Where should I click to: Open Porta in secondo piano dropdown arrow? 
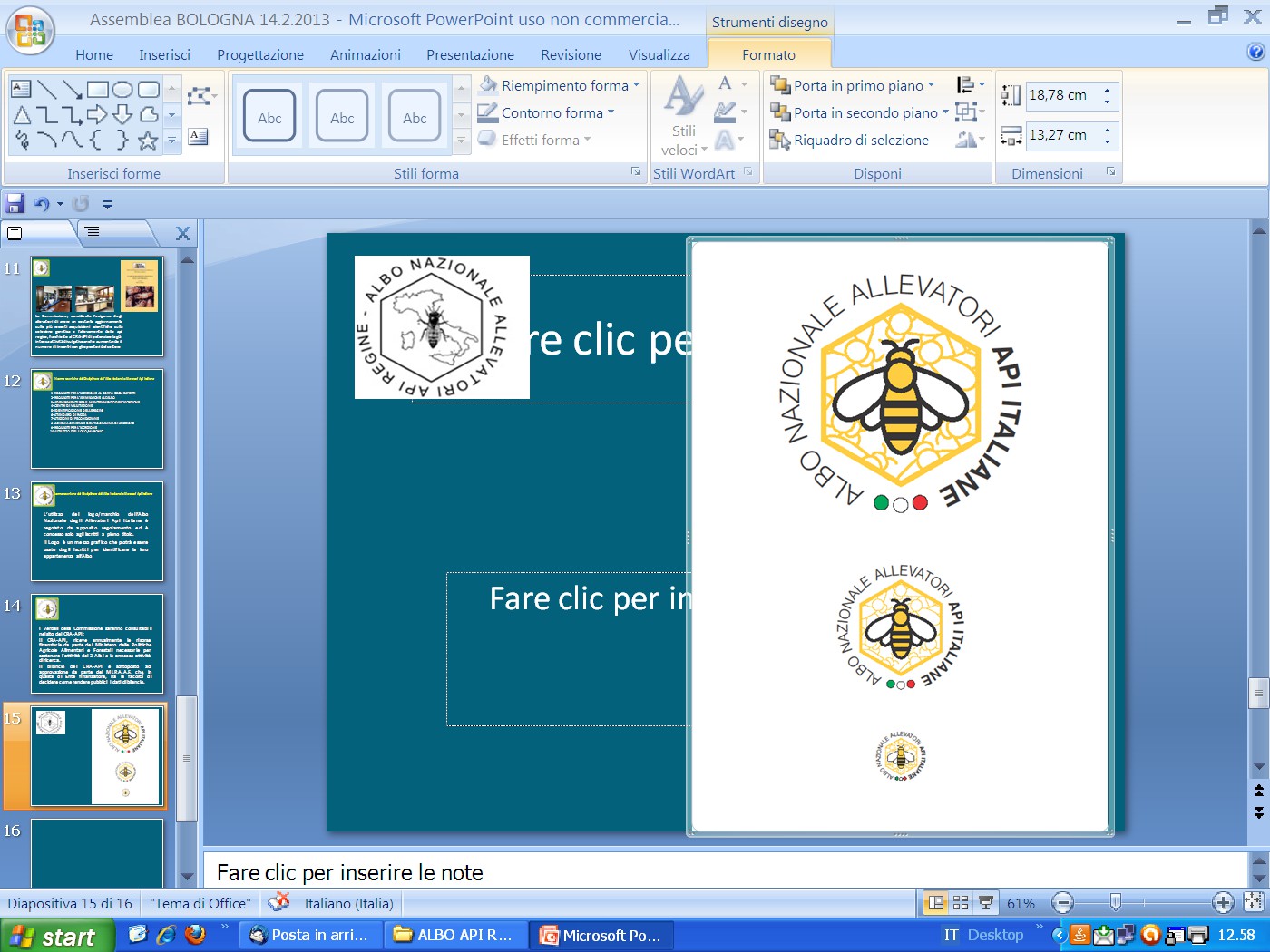coord(945,112)
